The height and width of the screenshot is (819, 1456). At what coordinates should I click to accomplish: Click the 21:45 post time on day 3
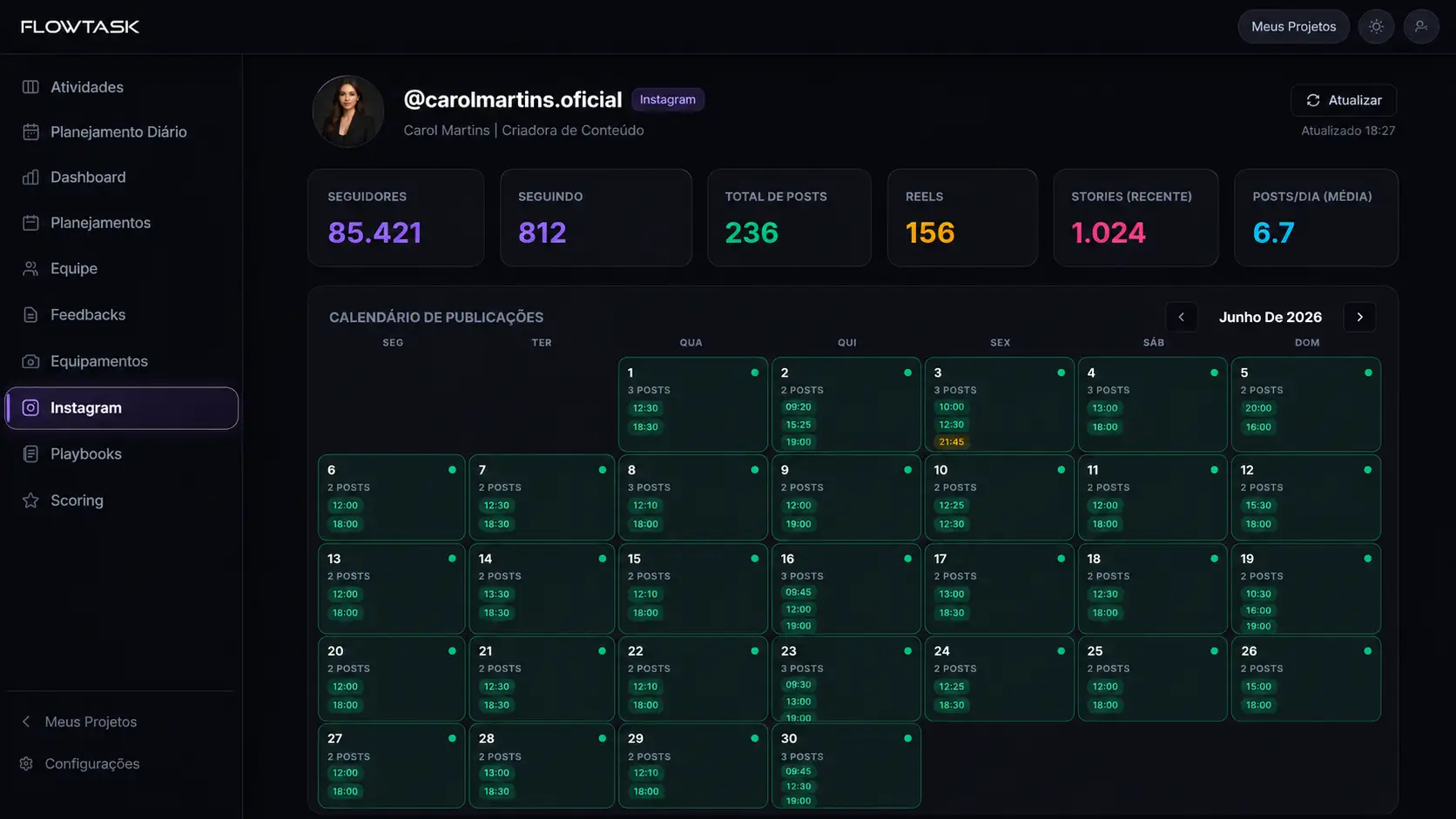pos(952,442)
